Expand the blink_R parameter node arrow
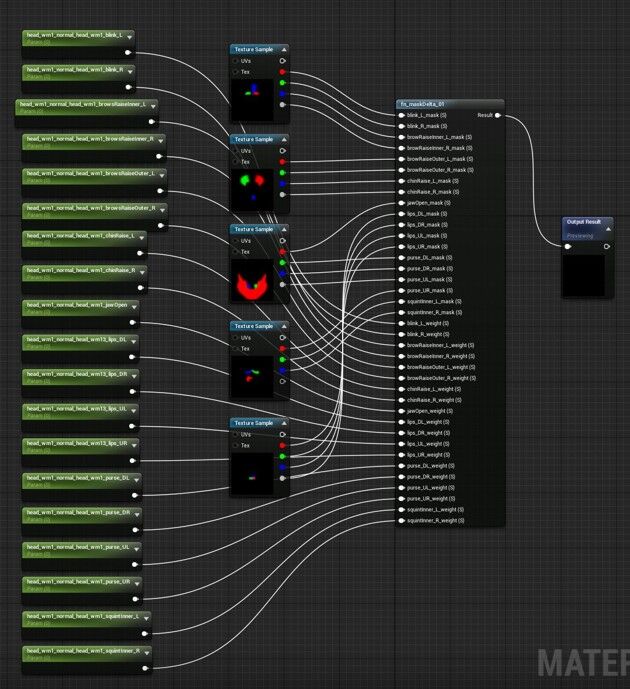630x689 pixels. pyautogui.click(x=130, y=71)
